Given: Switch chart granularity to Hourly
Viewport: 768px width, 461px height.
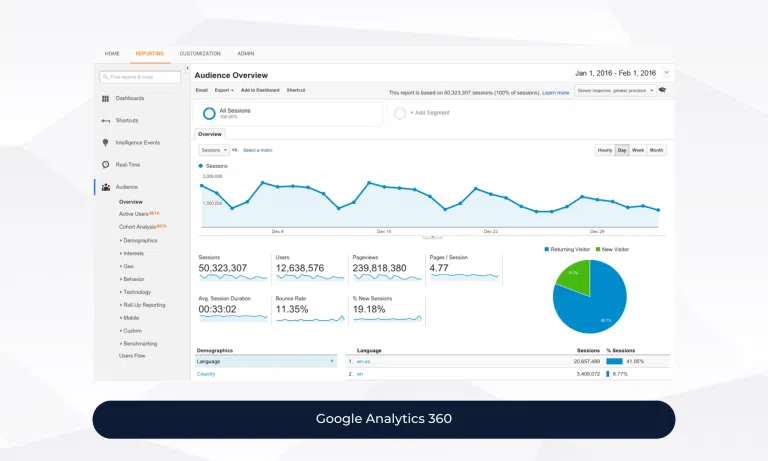Looking at the screenshot, I should 605,150.
